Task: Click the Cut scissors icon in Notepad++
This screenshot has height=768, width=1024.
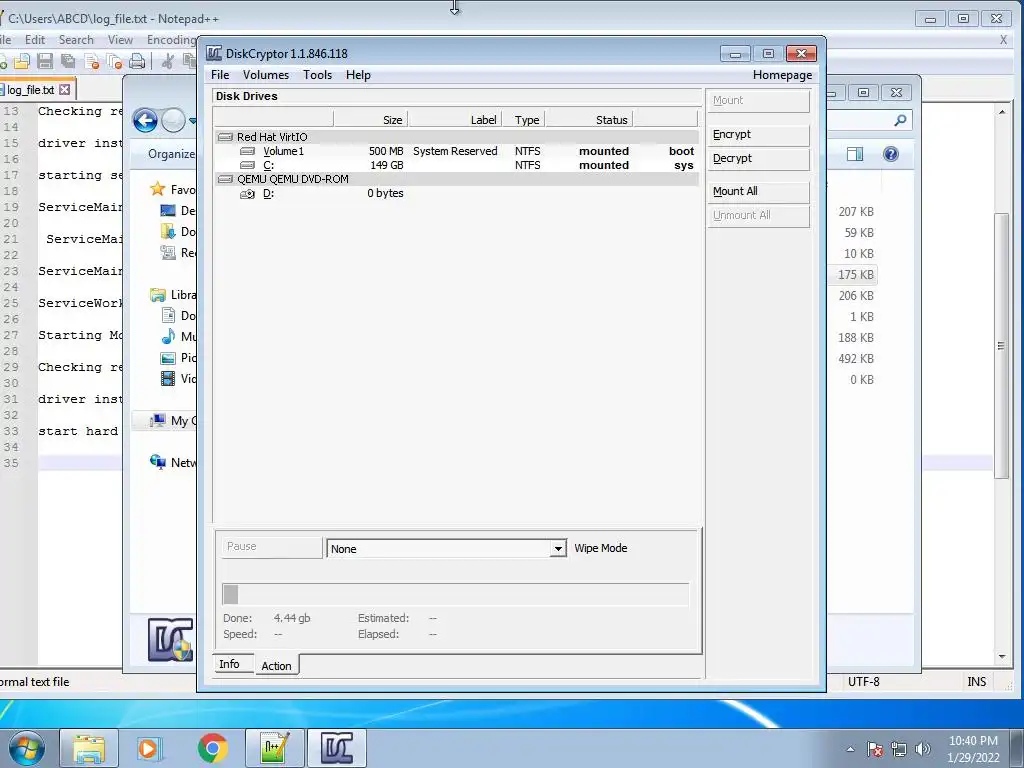Action: pos(168,61)
